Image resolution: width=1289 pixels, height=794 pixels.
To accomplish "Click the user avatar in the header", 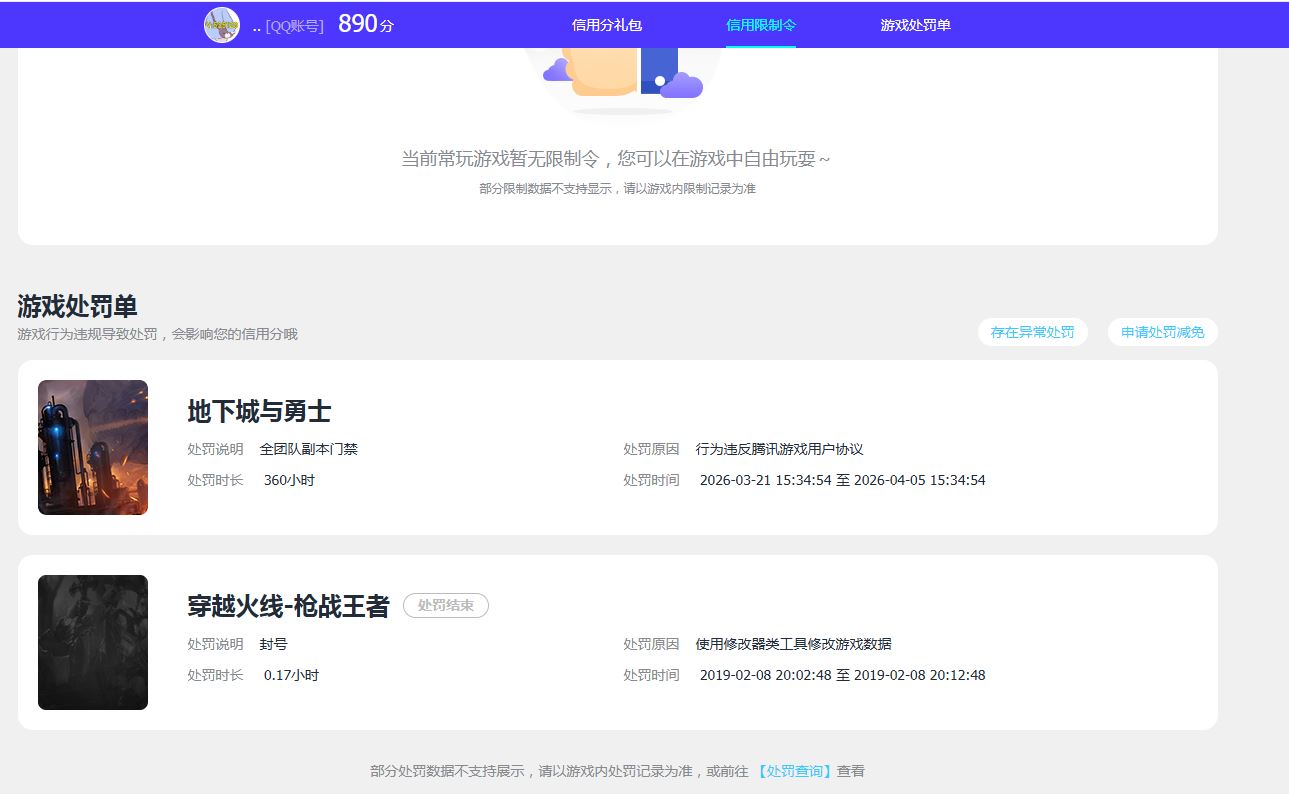I will tap(221, 25).
